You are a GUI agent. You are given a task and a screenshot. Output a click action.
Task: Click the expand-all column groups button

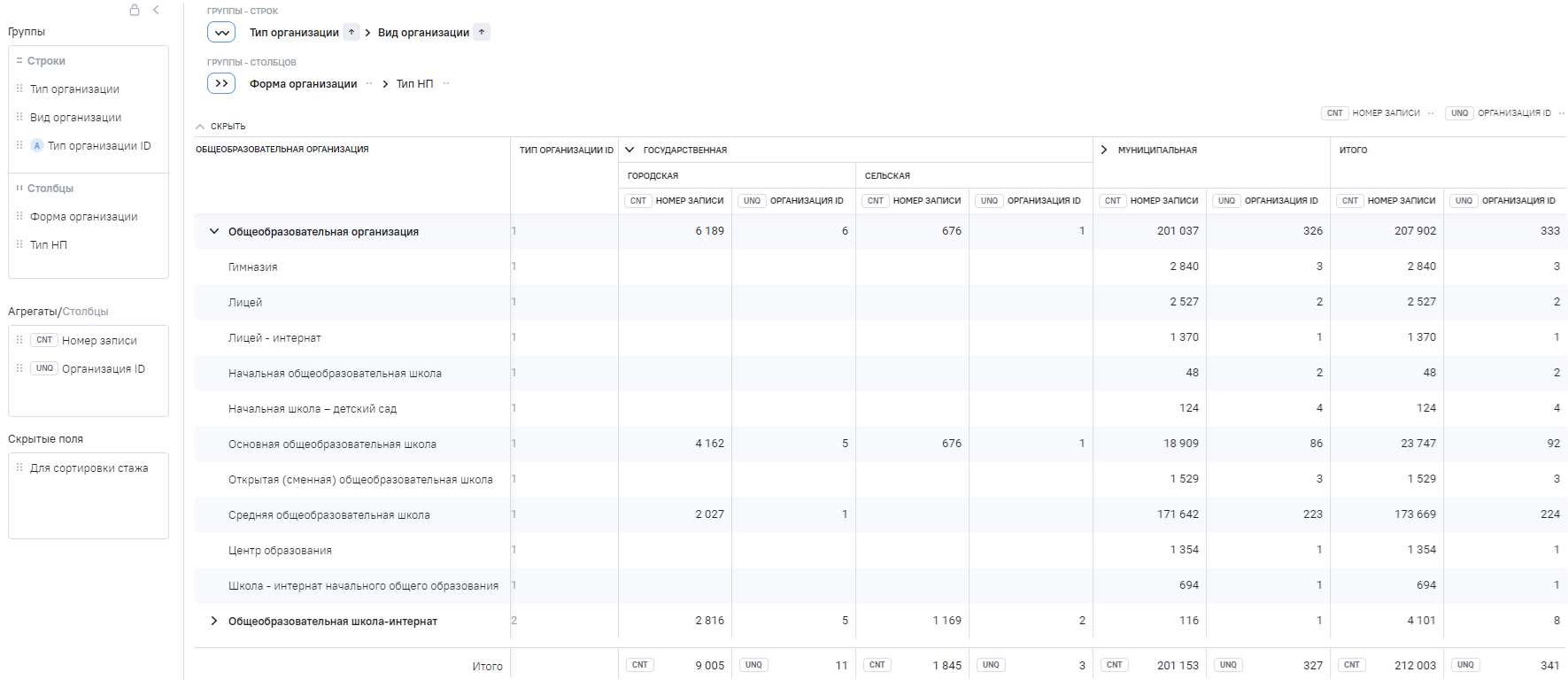pyautogui.click(x=221, y=83)
